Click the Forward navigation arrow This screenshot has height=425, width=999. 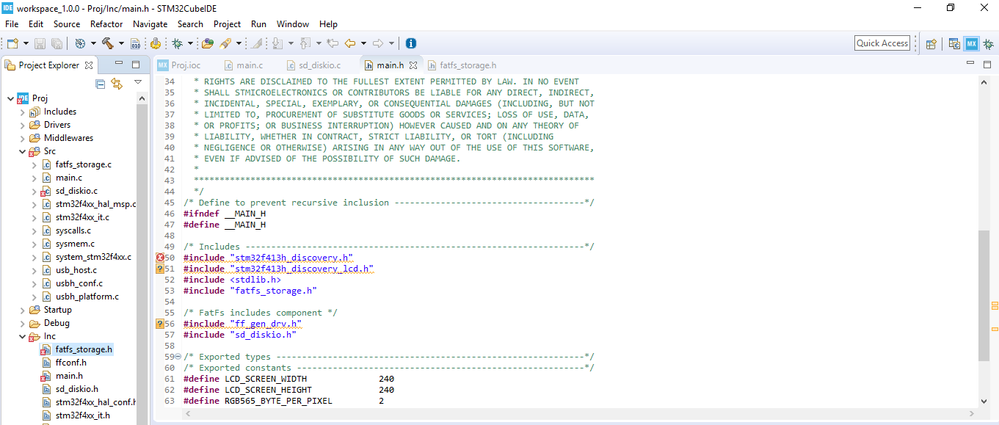pyautogui.click(x=377, y=43)
